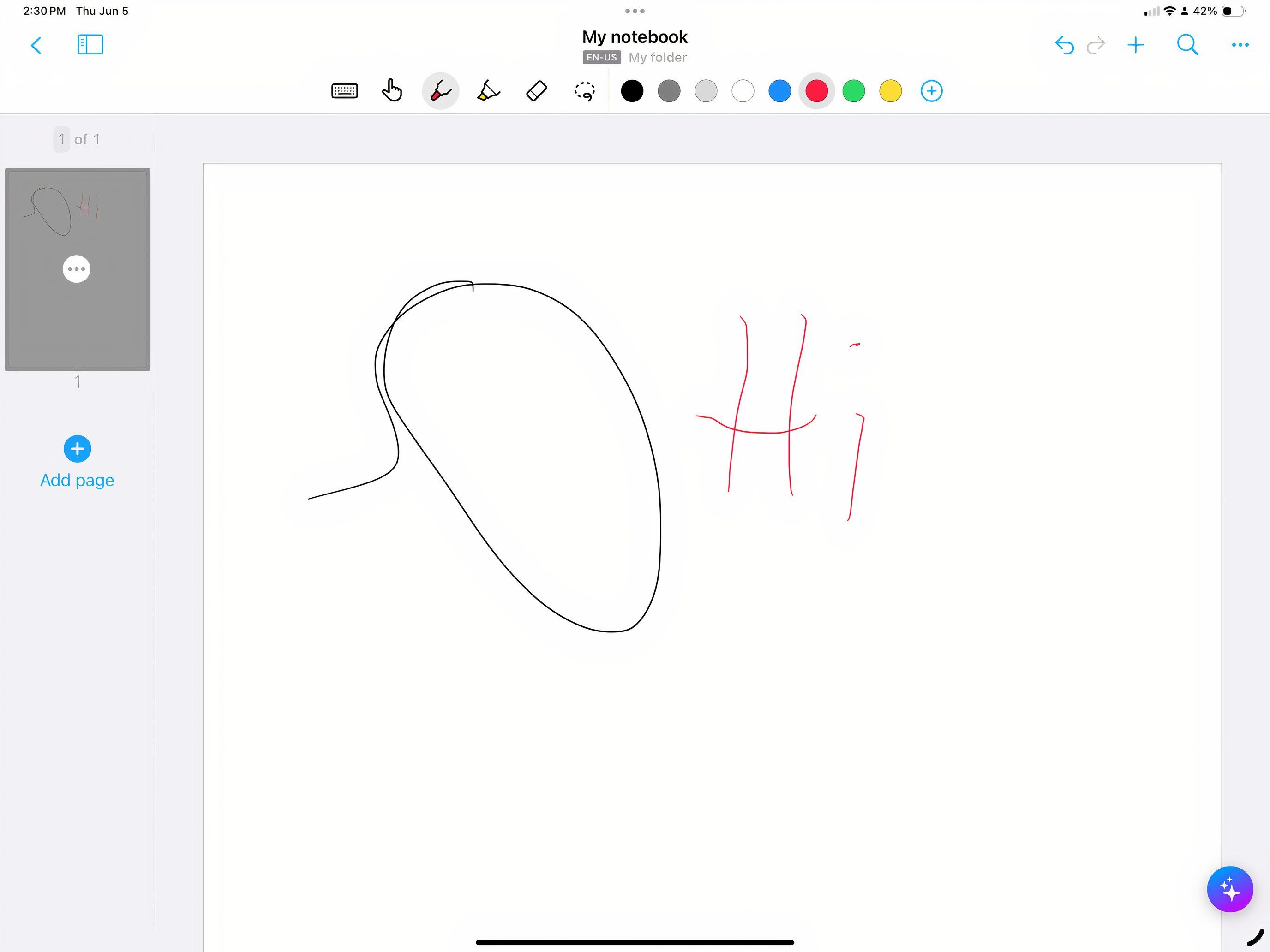Select the blue ink color
The width and height of the screenshot is (1270, 952).
779,91
